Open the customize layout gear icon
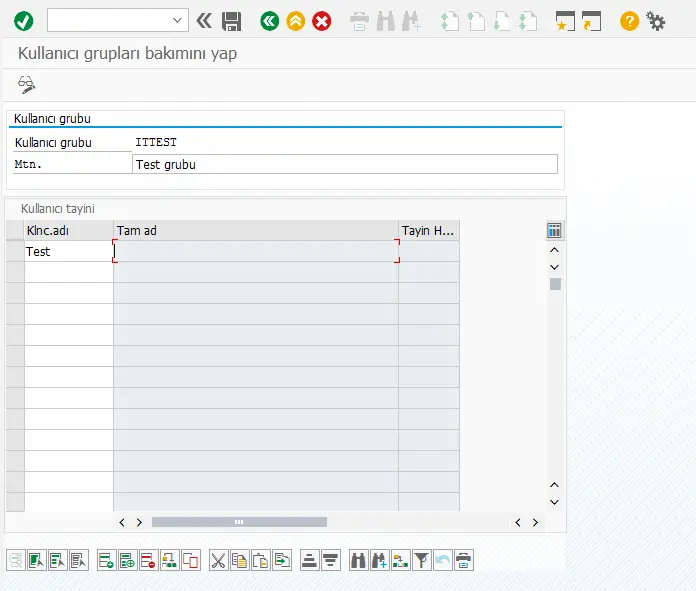Image resolution: width=696 pixels, height=591 pixels. (x=656, y=21)
